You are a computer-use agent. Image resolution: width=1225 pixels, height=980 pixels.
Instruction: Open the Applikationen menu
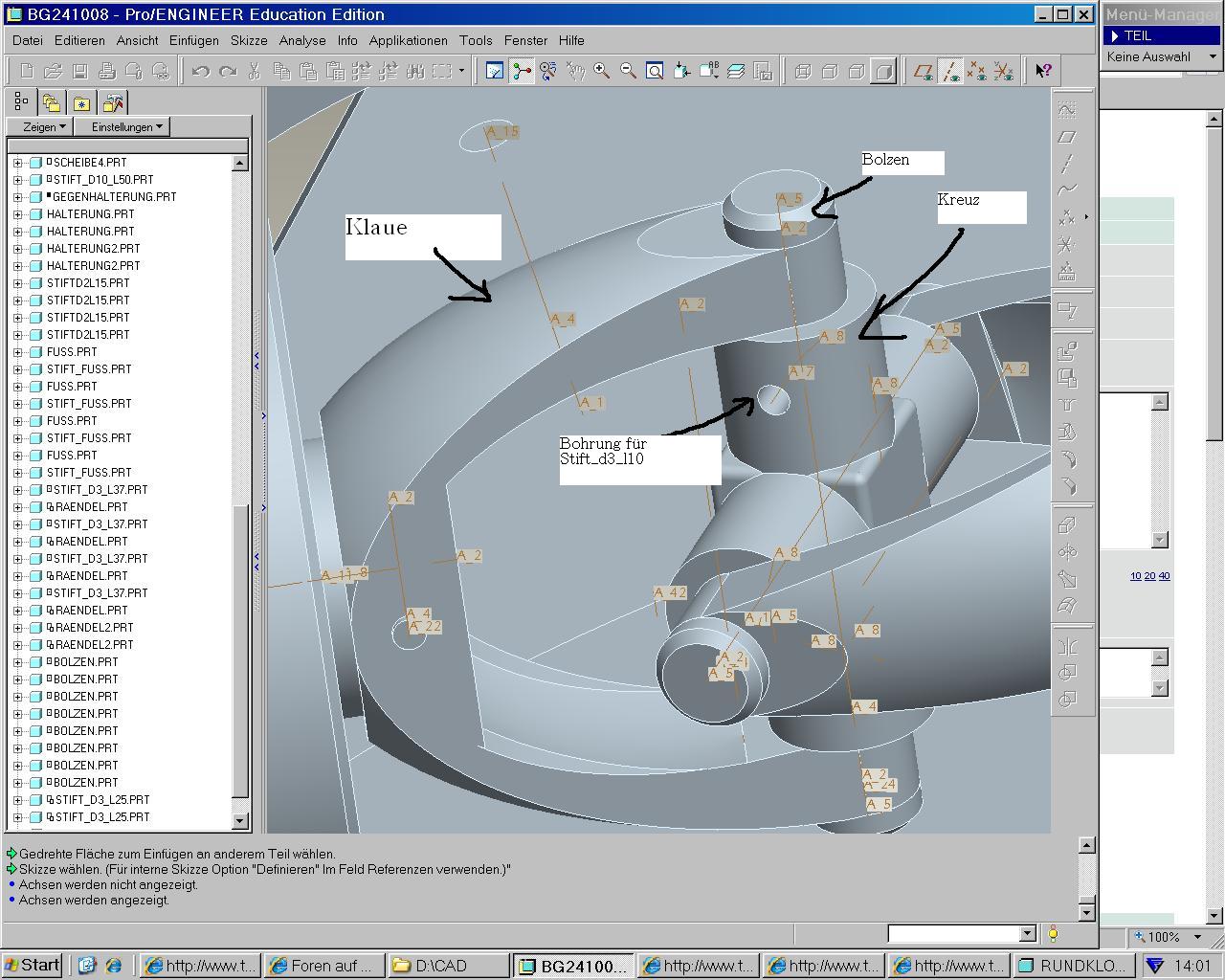coord(408,40)
